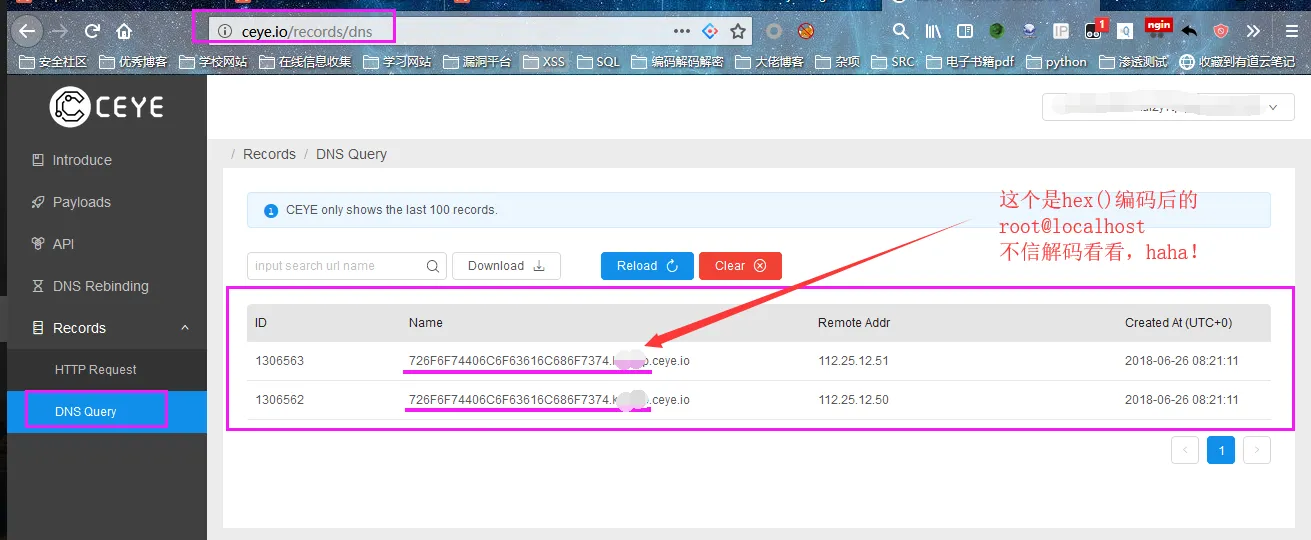Image resolution: width=1311 pixels, height=540 pixels.
Task: Click the Created At (UTC+0) column header
Action: tap(1178, 323)
